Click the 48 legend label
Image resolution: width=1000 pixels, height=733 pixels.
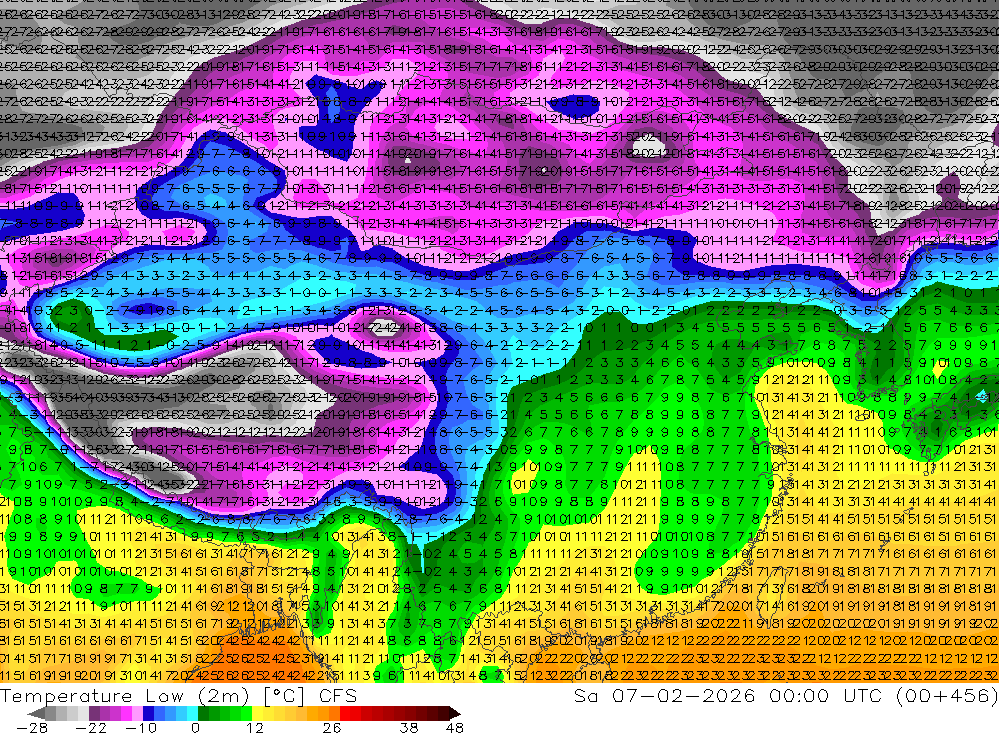click(455, 727)
